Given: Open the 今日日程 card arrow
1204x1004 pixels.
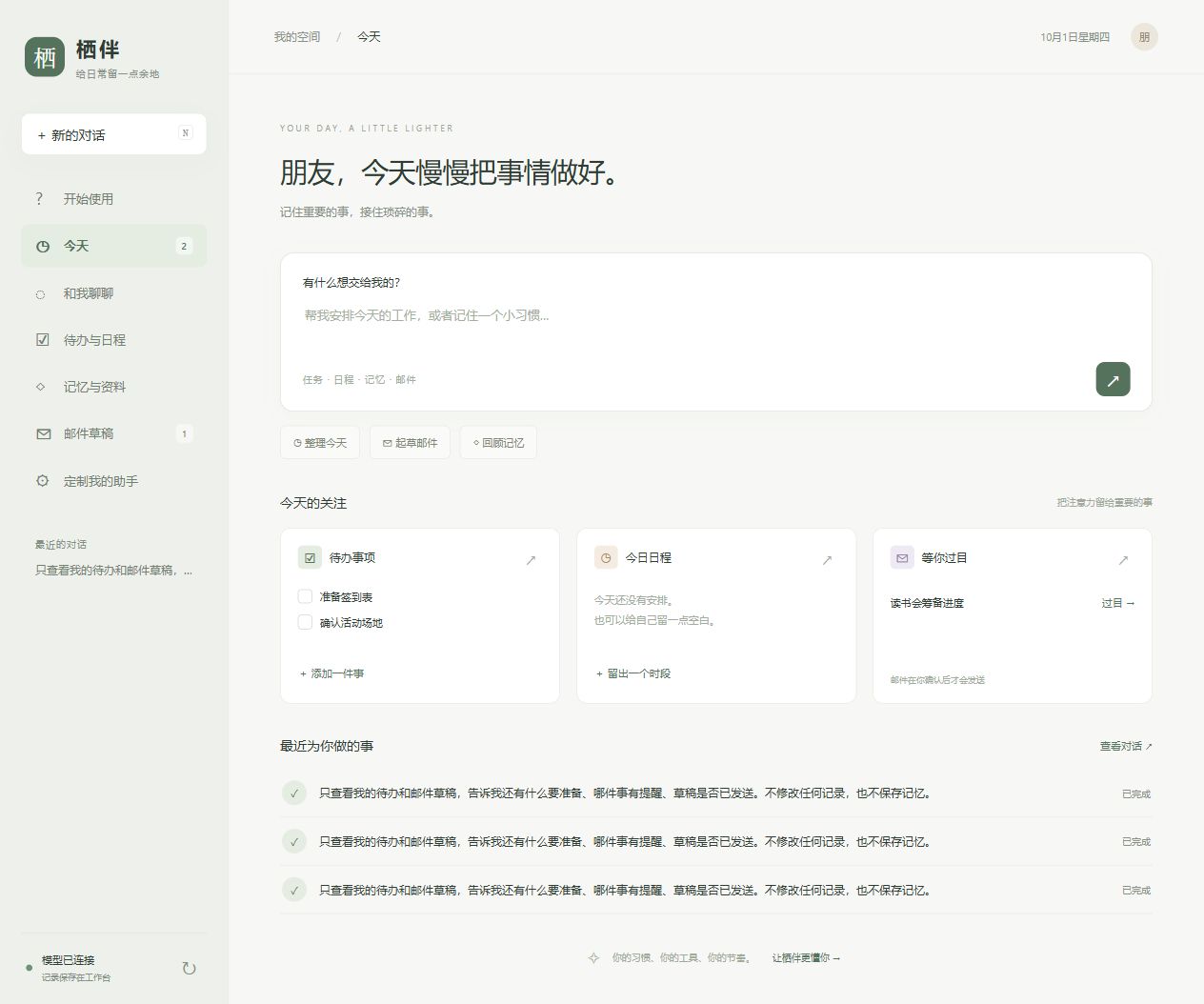Looking at the screenshot, I should point(827,560).
